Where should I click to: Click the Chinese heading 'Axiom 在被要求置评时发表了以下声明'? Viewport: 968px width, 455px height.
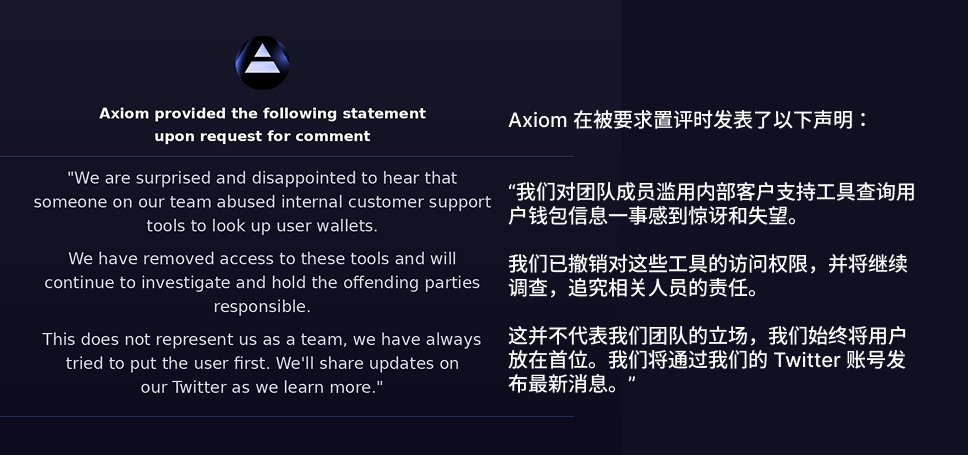pos(688,121)
